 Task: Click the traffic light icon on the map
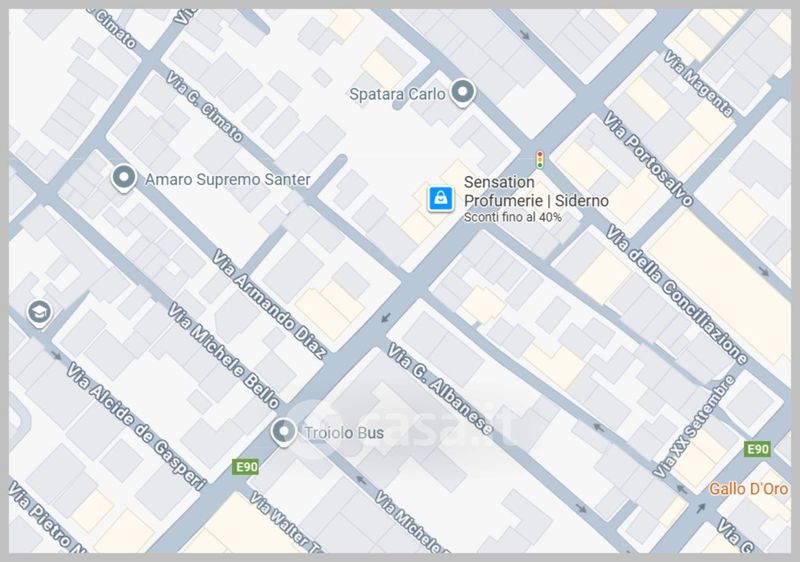coord(539,160)
